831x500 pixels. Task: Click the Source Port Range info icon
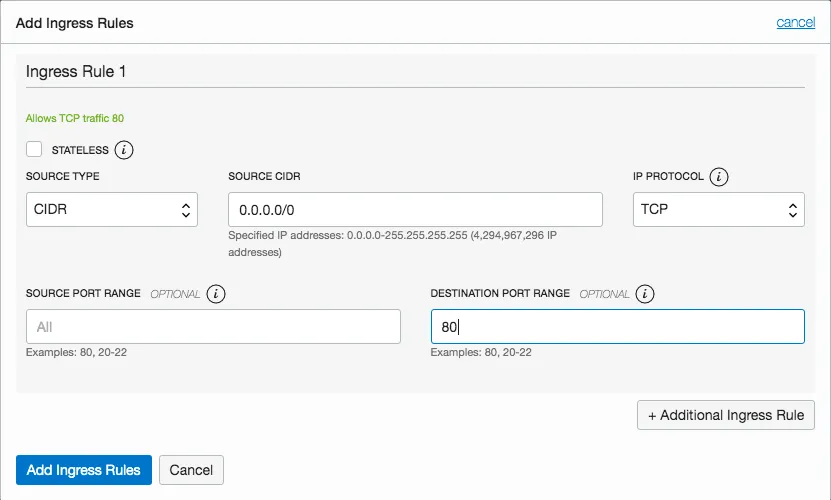click(216, 294)
